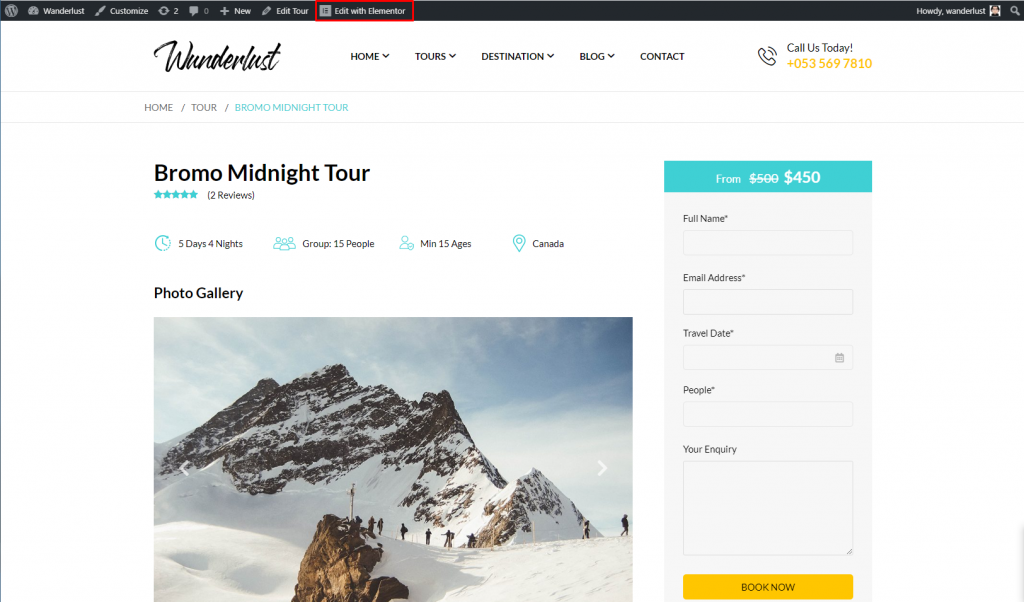Viewport: 1024px width, 602px height.
Task: Click the five-star rating icons
Action: (176, 195)
